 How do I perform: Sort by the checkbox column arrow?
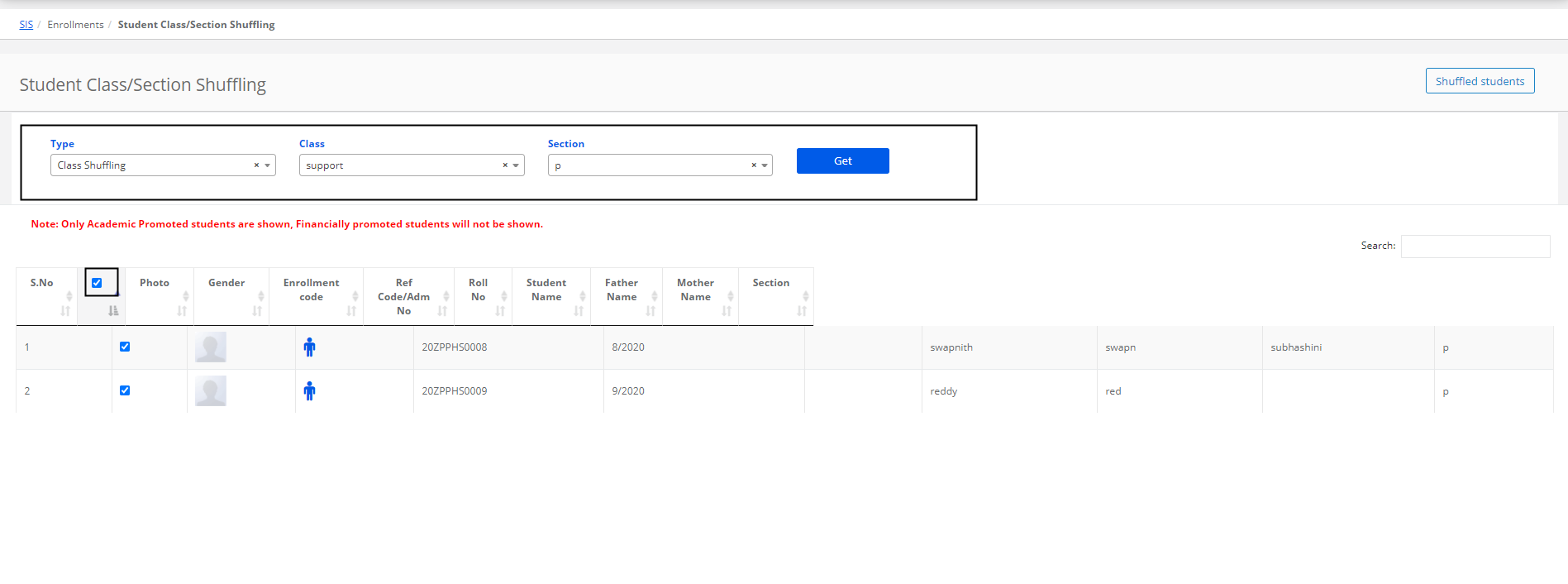(113, 311)
